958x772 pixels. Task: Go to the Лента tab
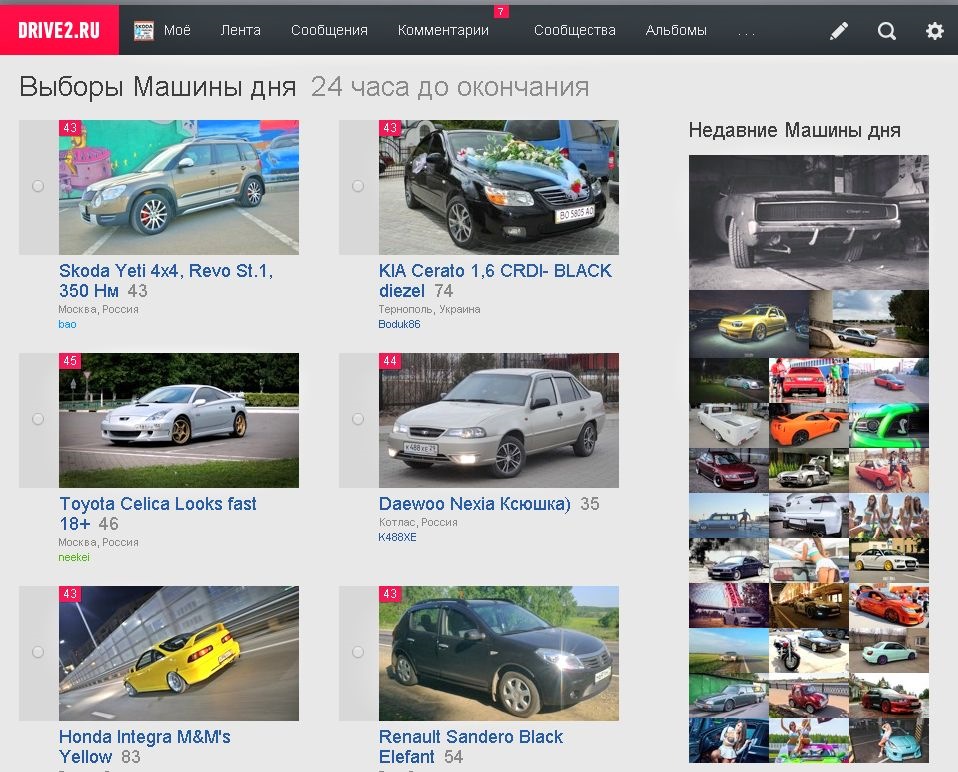click(240, 31)
